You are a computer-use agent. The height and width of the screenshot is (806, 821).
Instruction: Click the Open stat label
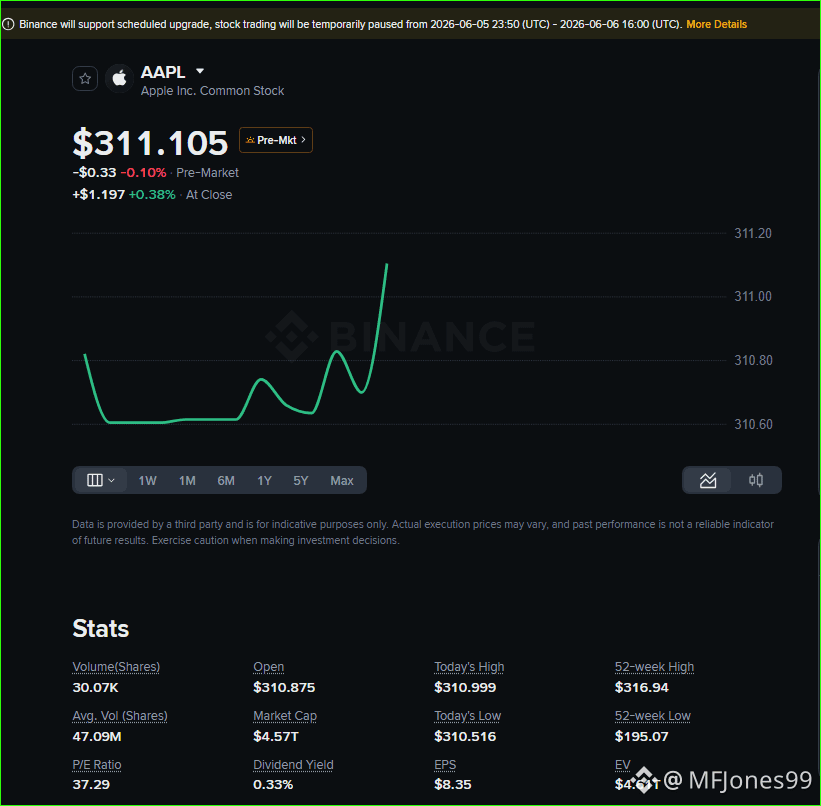click(269, 667)
